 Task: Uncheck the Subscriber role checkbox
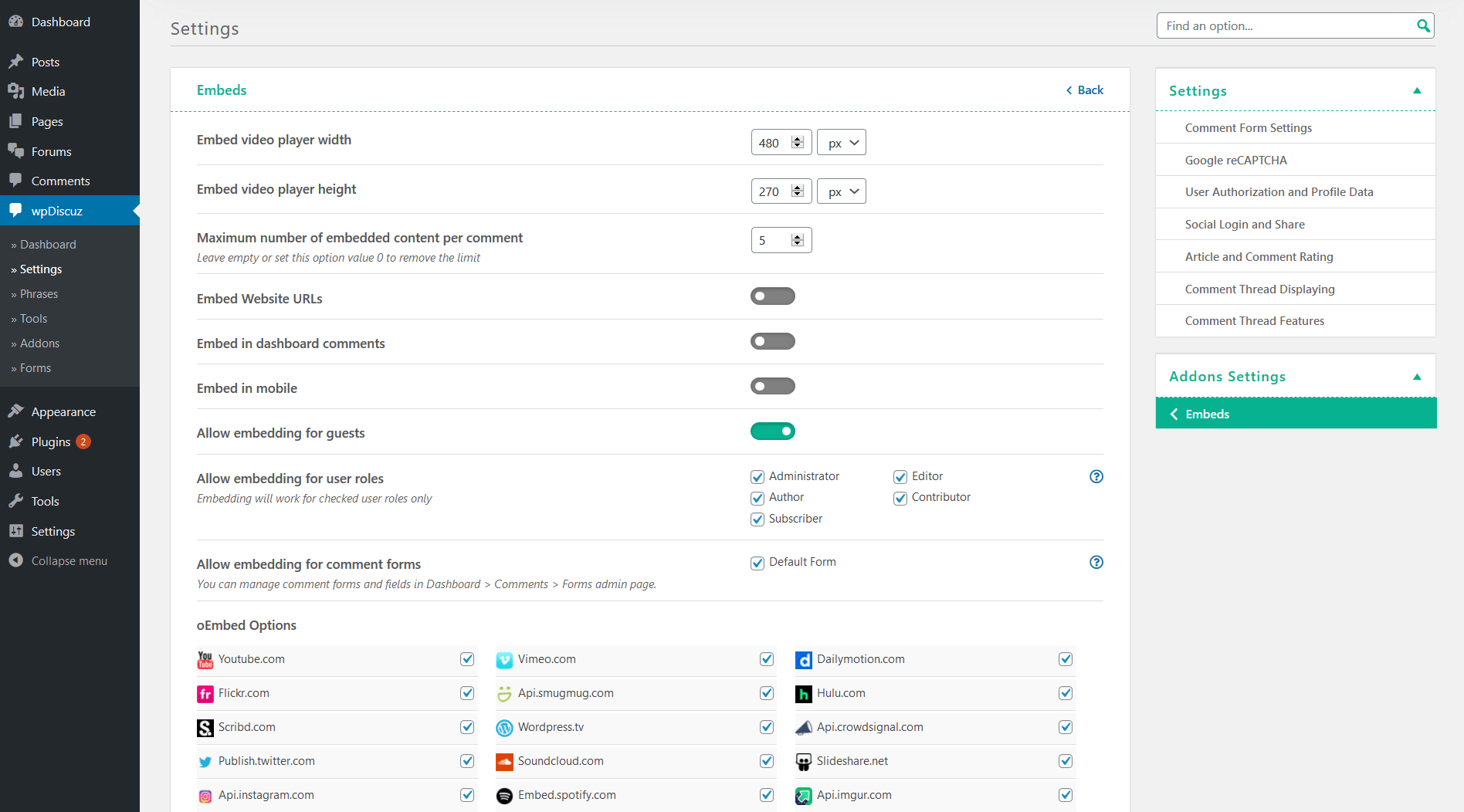(757, 519)
